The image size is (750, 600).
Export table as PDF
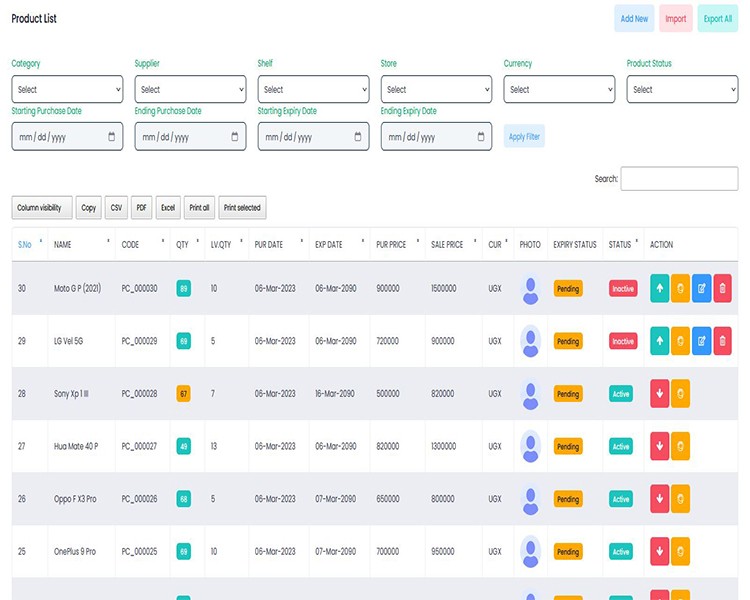pos(142,208)
